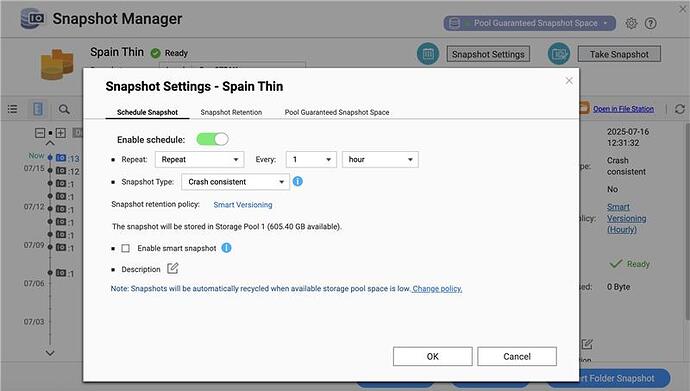Expand the Crash consistent type dropdown
This screenshot has width=690, height=391.
coord(235,182)
